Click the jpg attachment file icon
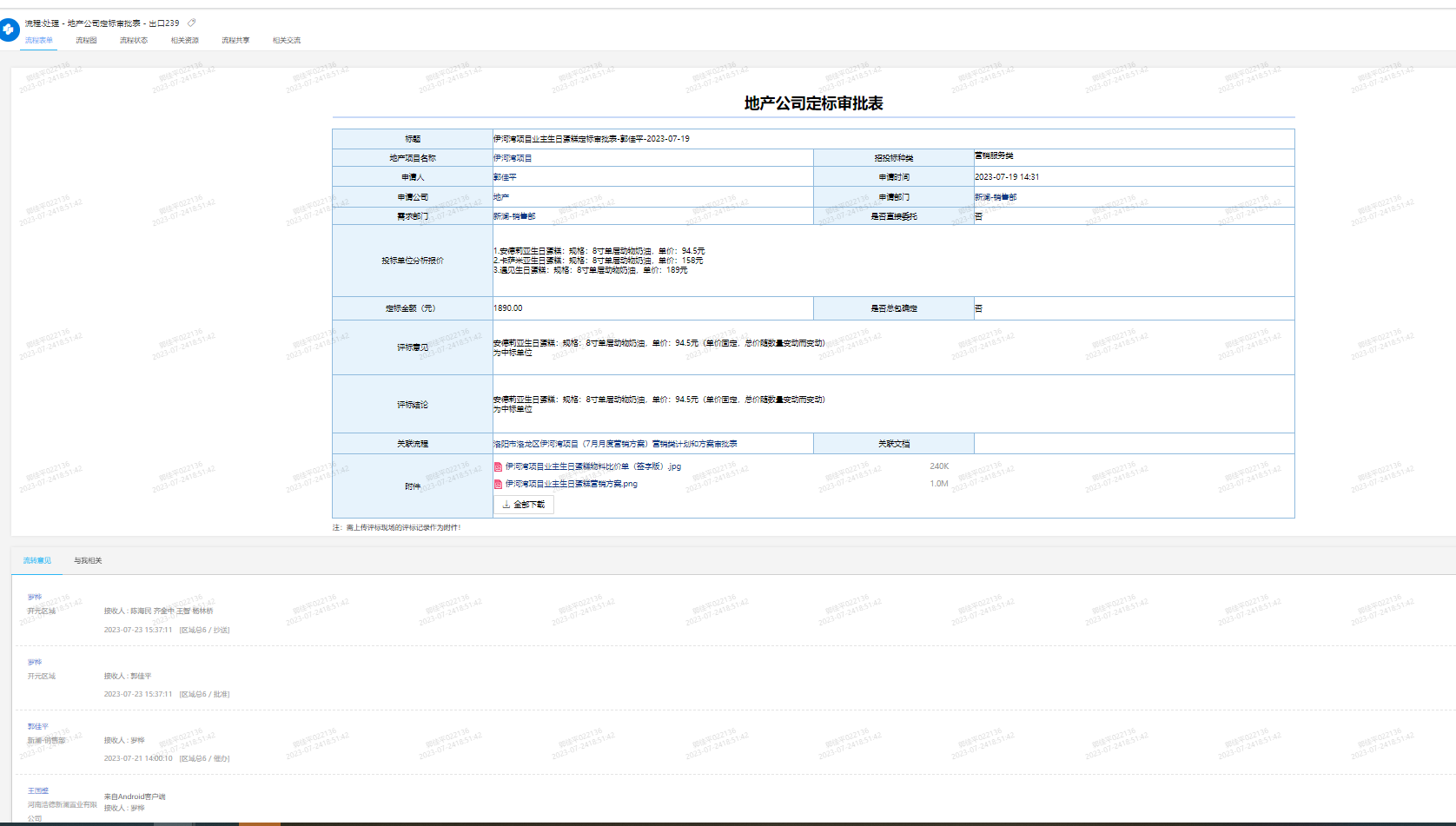 point(498,466)
